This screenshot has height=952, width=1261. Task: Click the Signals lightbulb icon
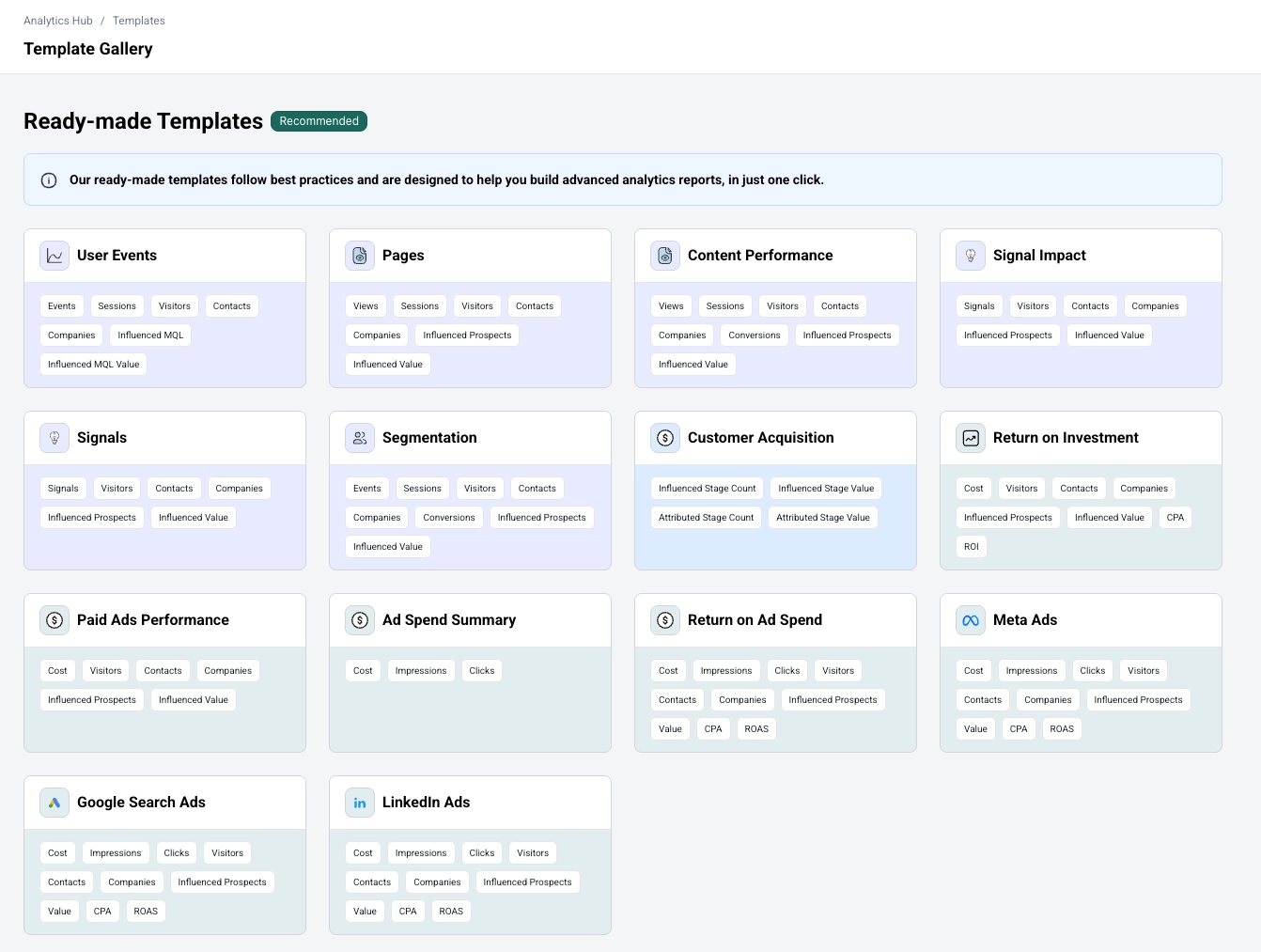[54, 438]
